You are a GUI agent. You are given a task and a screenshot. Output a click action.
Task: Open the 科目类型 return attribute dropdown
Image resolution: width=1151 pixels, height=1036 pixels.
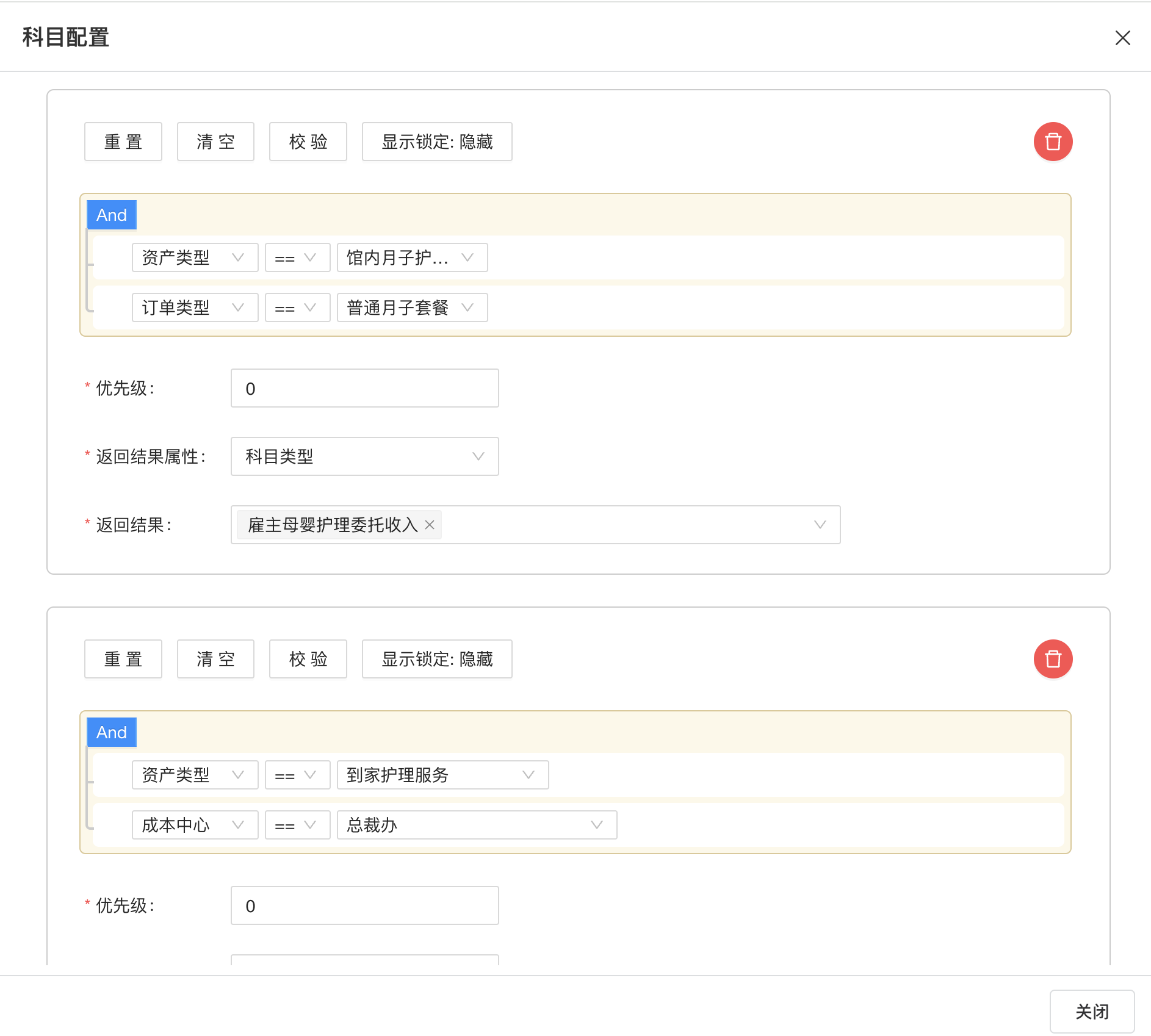coord(364,456)
